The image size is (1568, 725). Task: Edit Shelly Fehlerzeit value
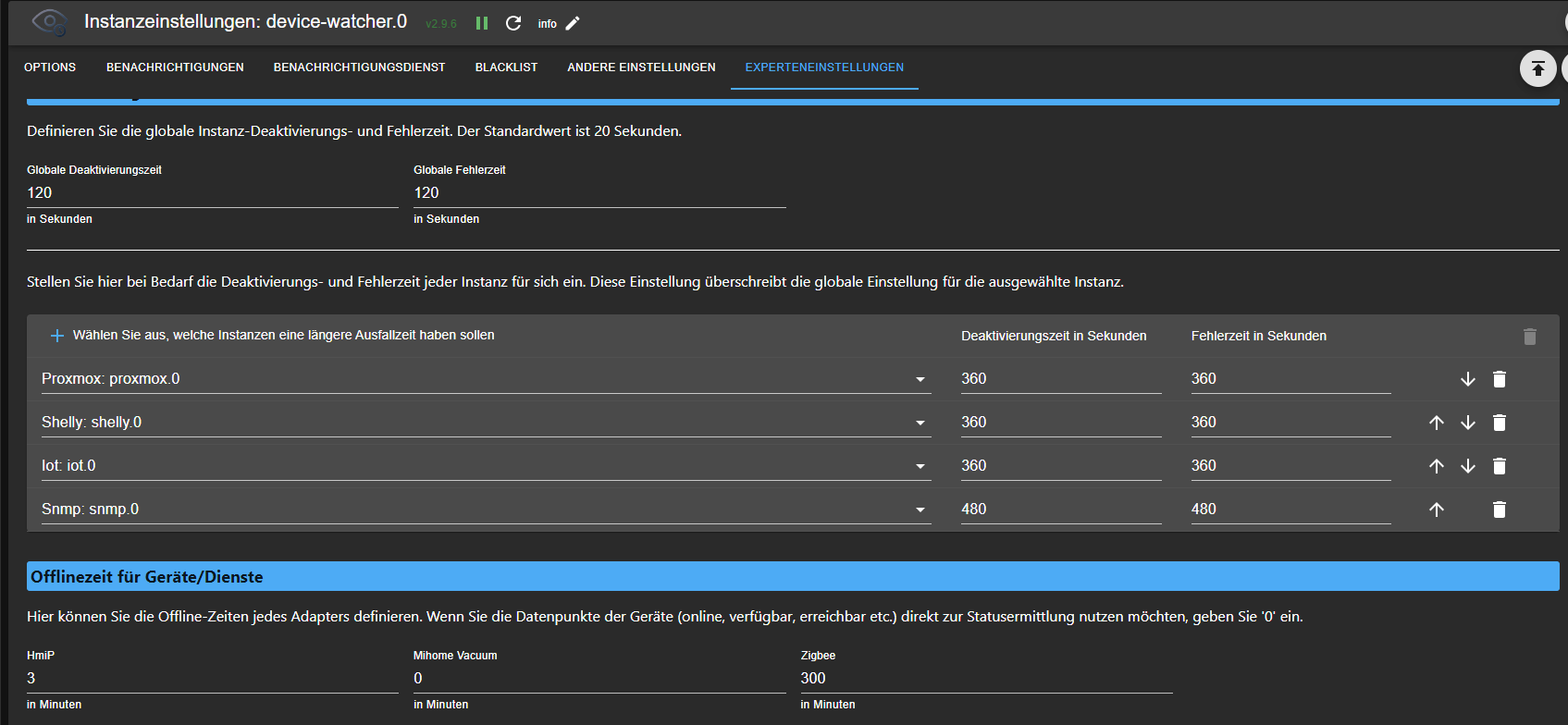(1290, 423)
